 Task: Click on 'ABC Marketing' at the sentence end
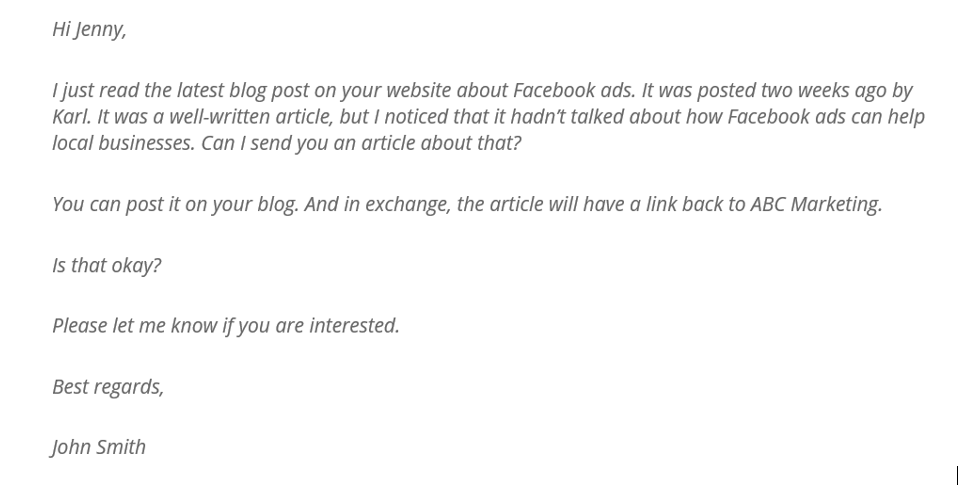(x=816, y=204)
